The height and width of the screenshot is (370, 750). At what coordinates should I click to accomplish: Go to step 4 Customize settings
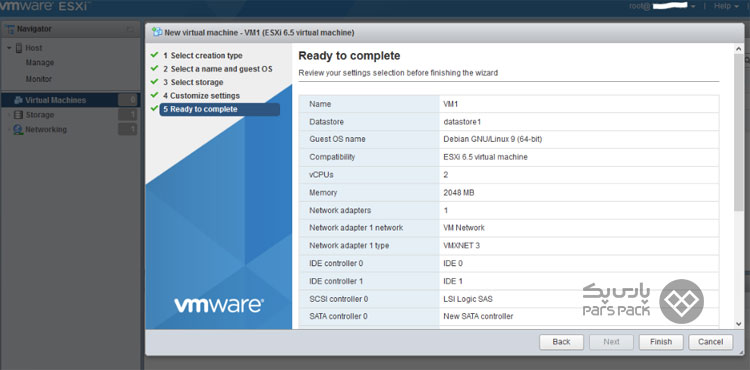tap(201, 96)
